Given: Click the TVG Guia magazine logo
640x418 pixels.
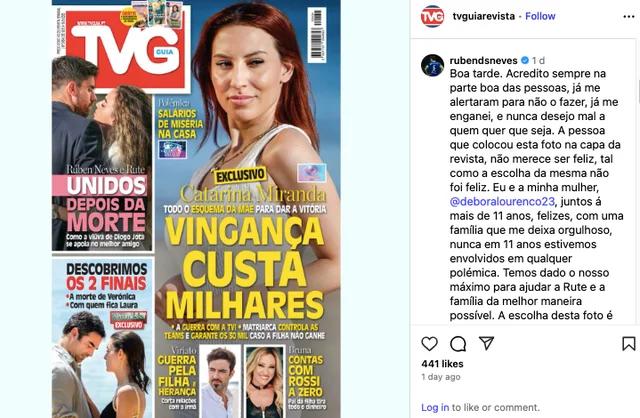Looking at the screenshot, I should coord(128,49).
